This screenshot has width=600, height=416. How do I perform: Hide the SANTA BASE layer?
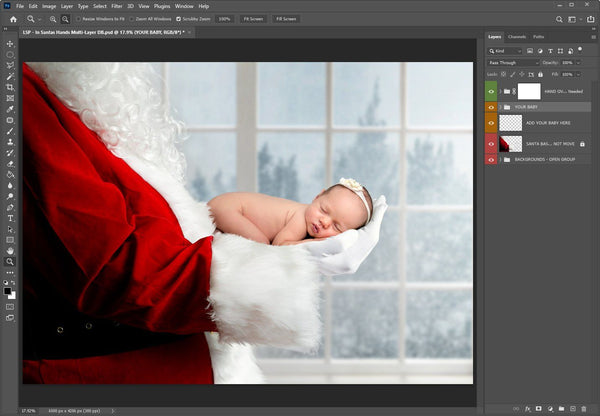pyautogui.click(x=491, y=144)
